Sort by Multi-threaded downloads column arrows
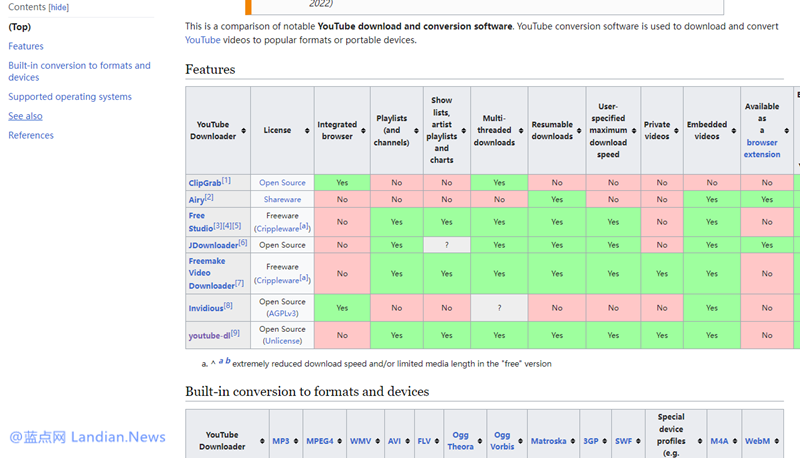The height and width of the screenshot is (458, 800). point(520,131)
